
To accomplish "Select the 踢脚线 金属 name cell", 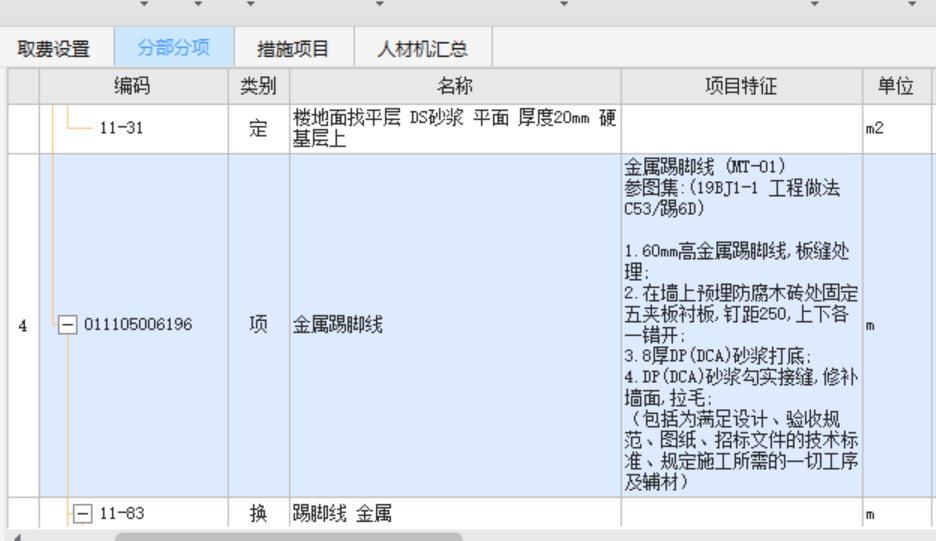I will pos(455,513).
